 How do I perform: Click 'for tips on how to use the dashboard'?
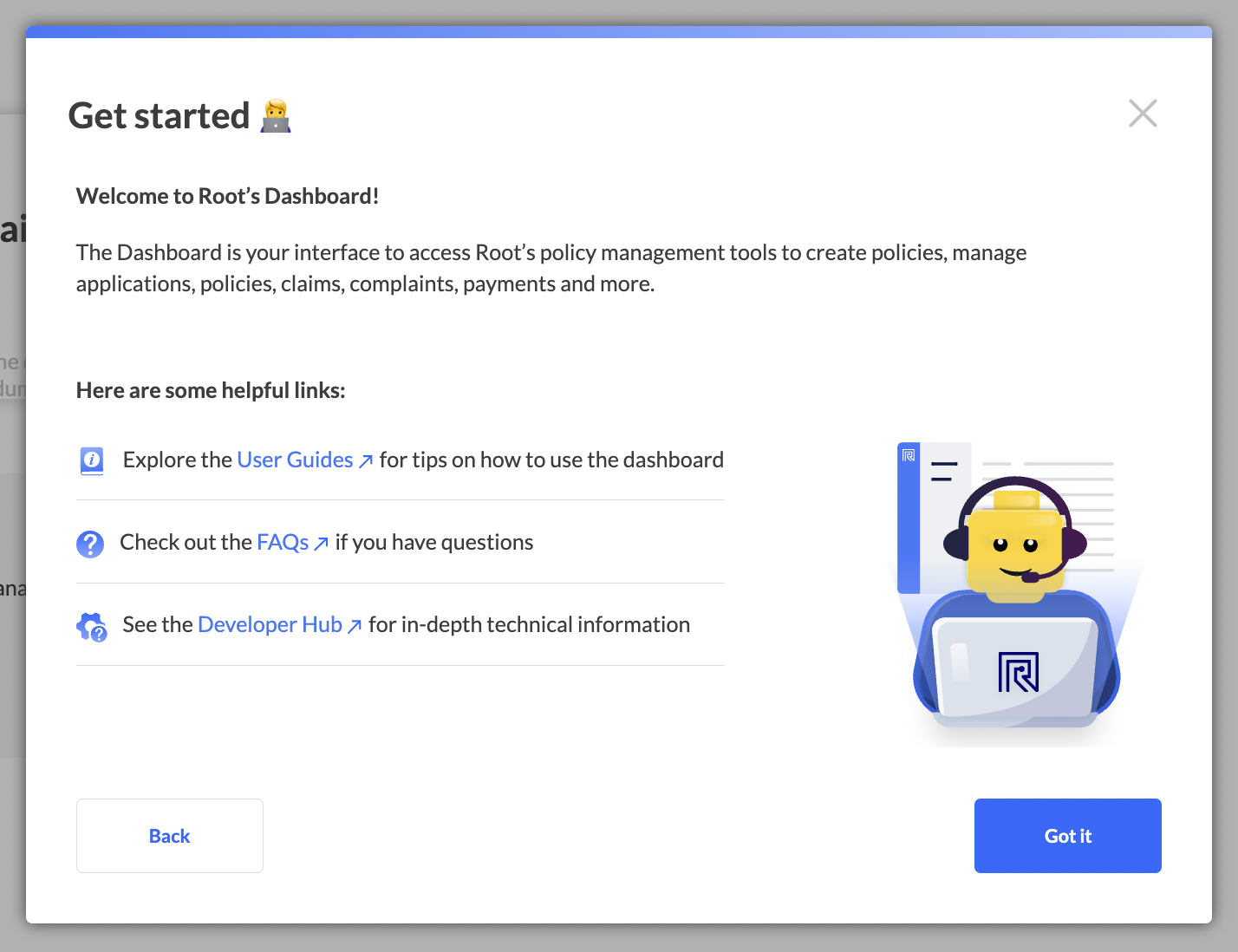(551, 460)
